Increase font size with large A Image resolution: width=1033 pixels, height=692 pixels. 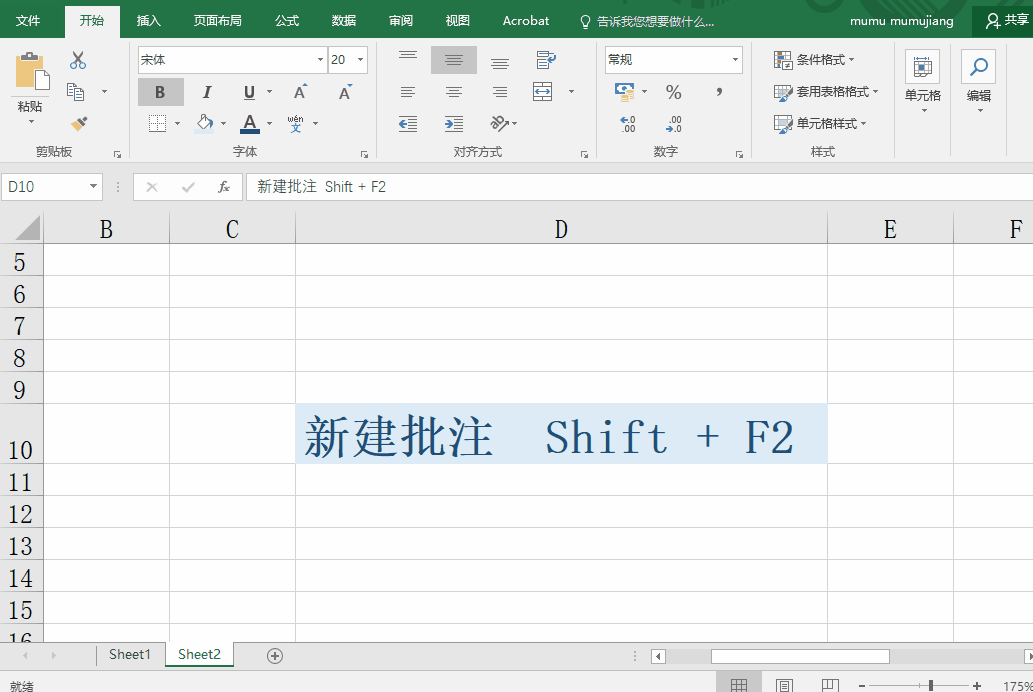tap(300, 92)
